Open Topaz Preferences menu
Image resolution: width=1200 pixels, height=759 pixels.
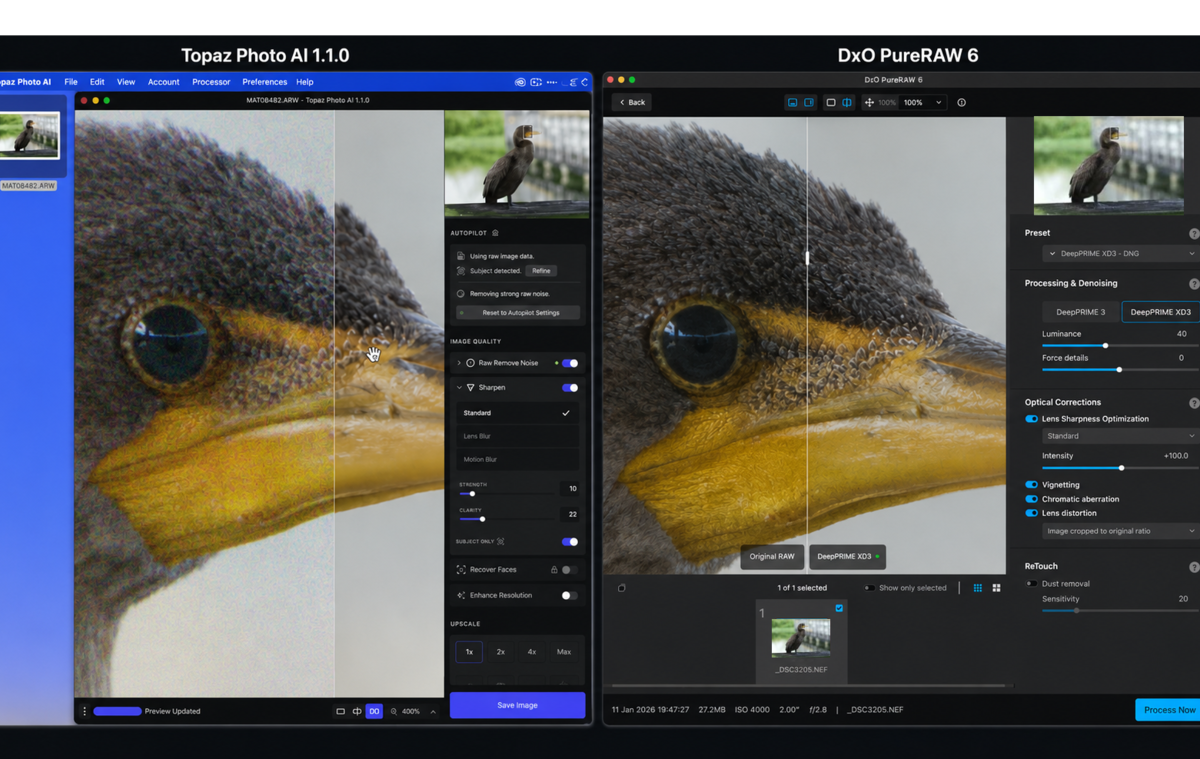pos(265,82)
